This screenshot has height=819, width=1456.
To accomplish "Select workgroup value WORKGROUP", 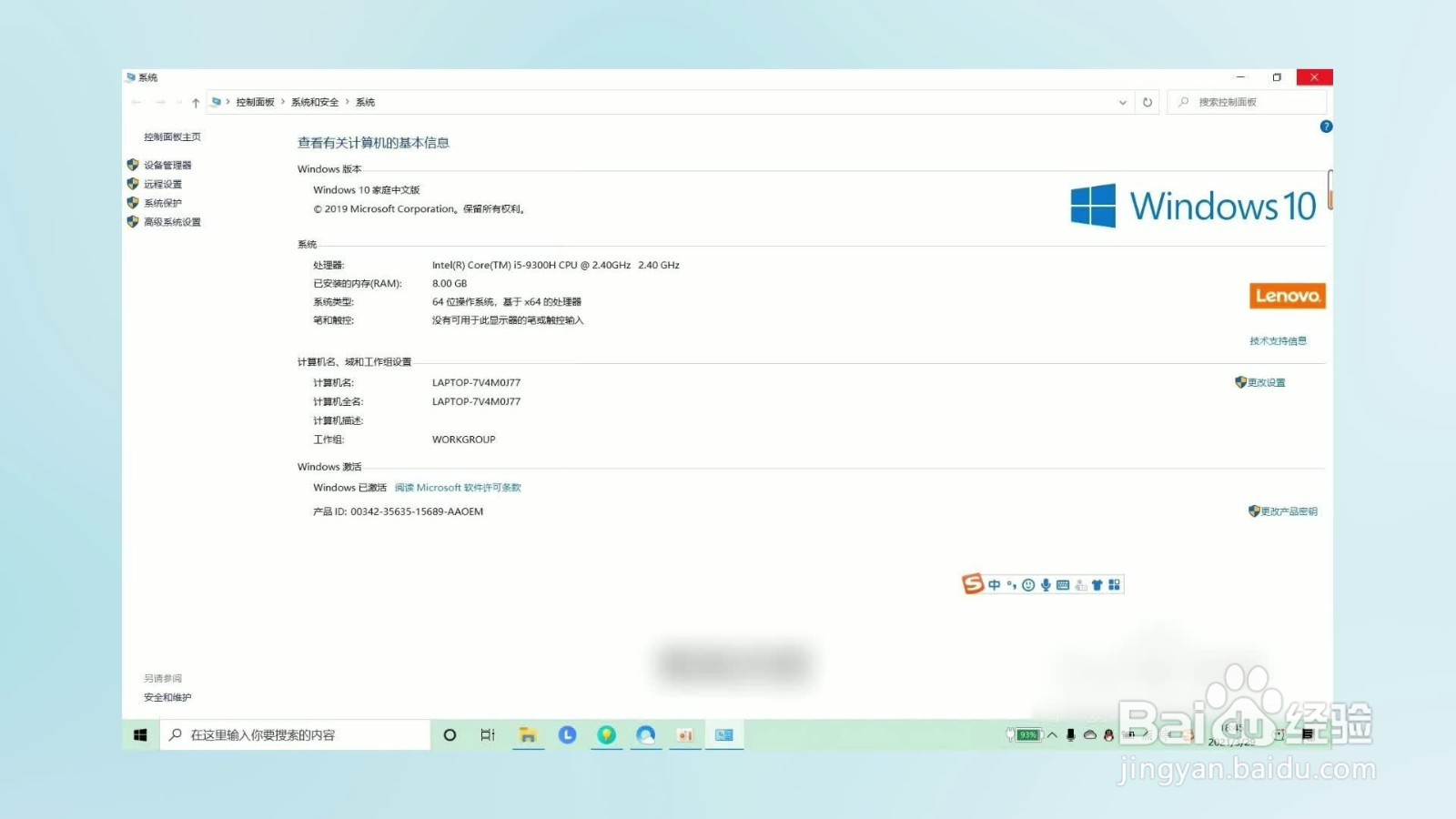I will (x=463, y=440).
